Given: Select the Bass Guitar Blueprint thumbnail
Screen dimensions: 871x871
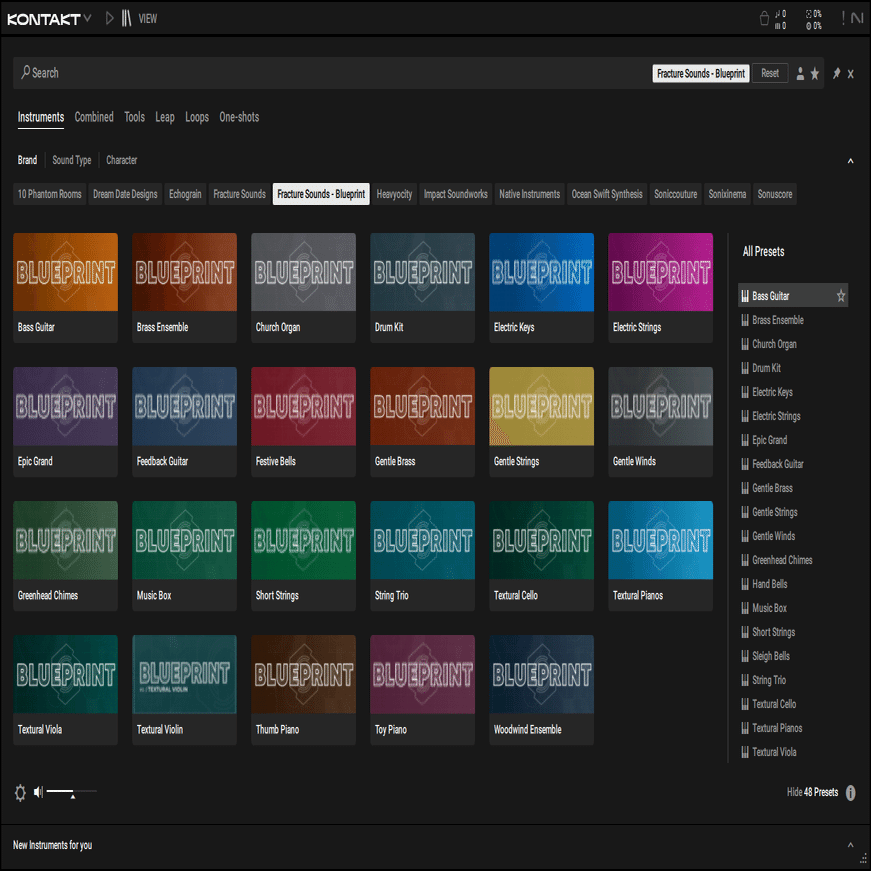Looking at the screenshot, I should (x=66, y=272).
